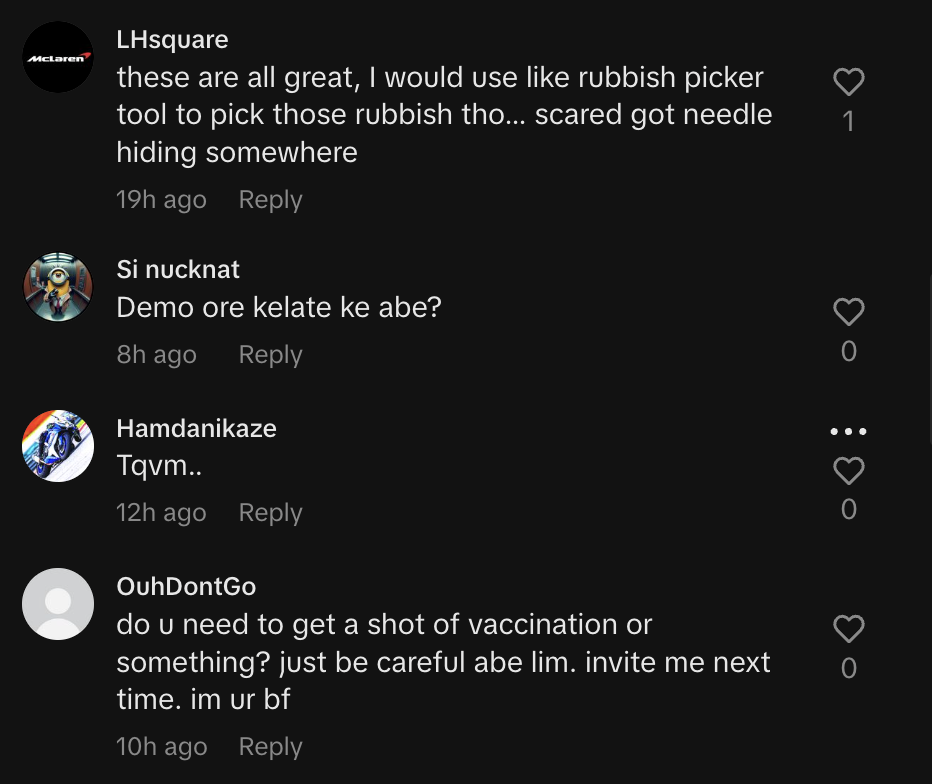Open LHsquare's McLaren profile picture

tap(58, 57)
